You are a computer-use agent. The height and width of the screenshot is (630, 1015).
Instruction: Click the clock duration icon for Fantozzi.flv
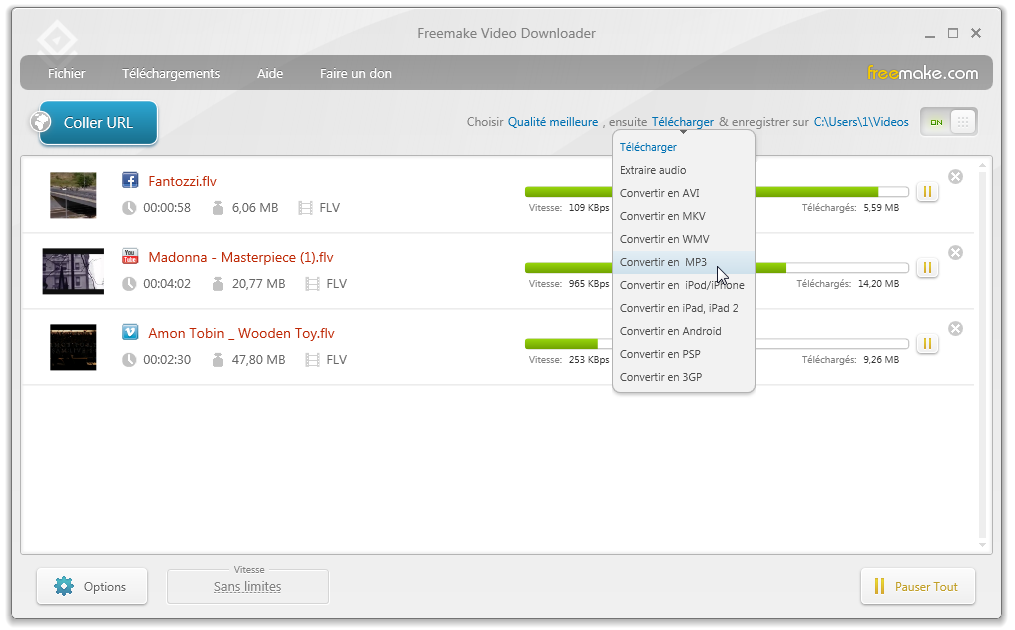coord(129,208)
